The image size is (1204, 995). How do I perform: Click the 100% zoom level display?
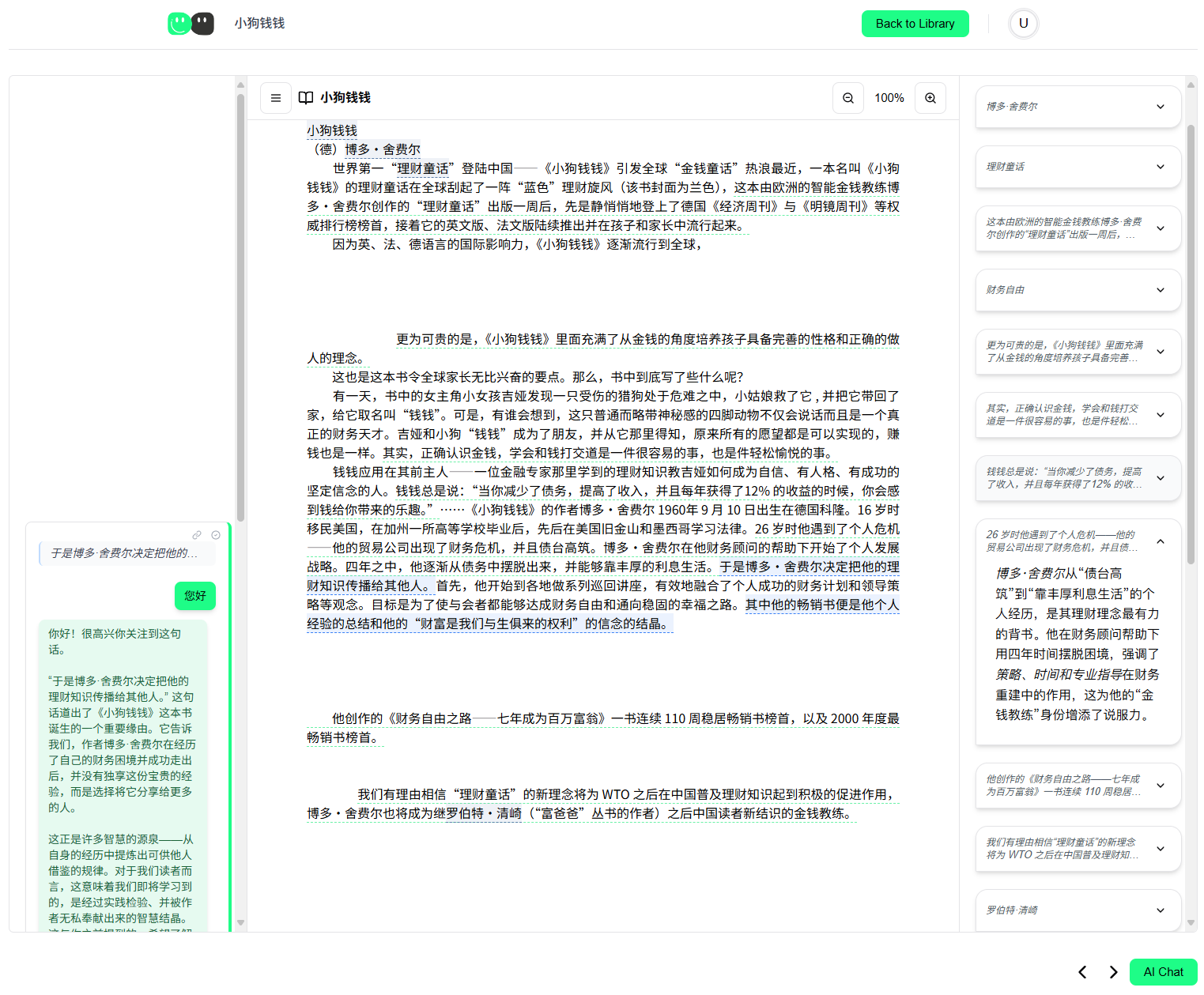(x=889, y=98)
